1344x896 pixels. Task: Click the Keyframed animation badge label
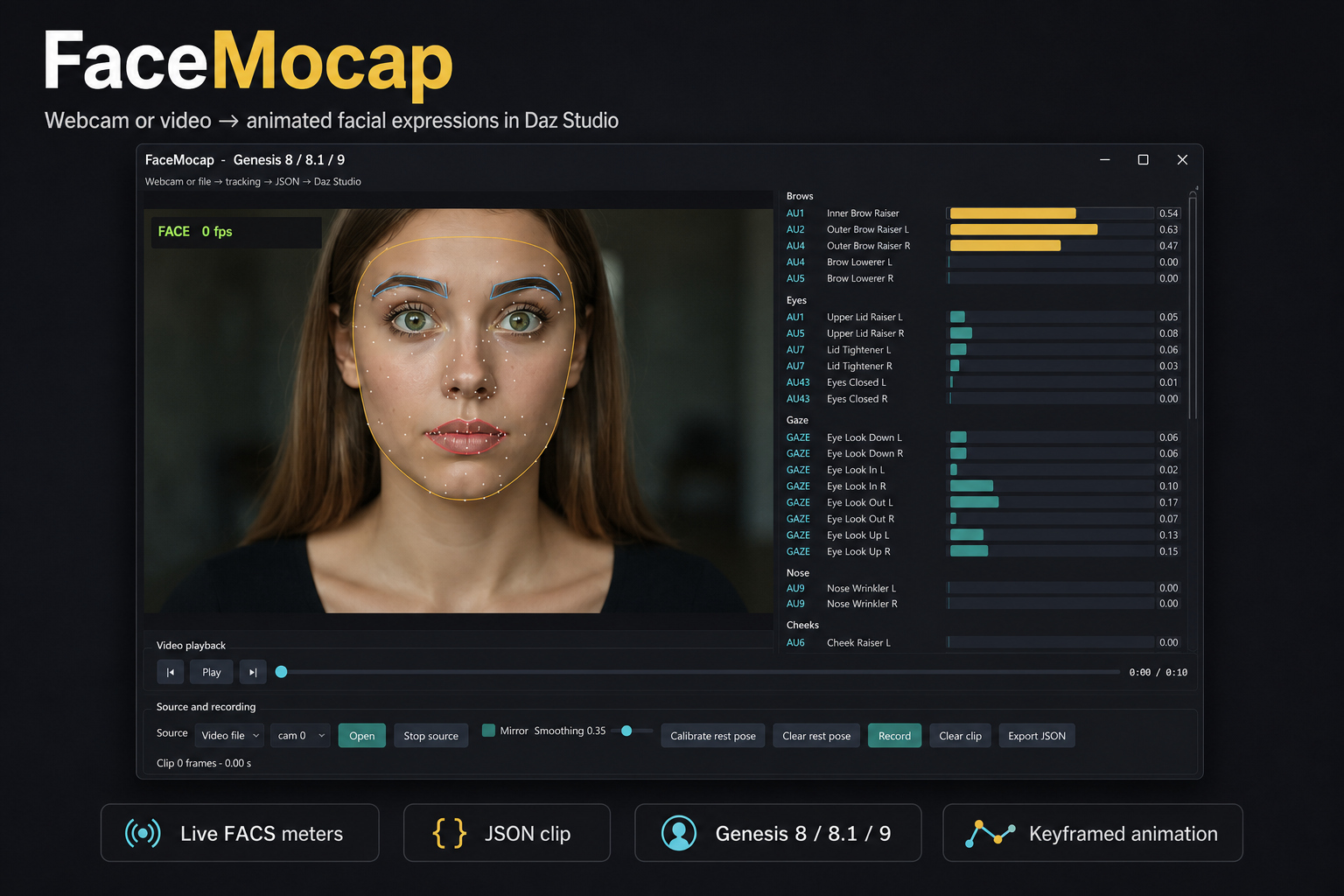tap(1123, 834)
